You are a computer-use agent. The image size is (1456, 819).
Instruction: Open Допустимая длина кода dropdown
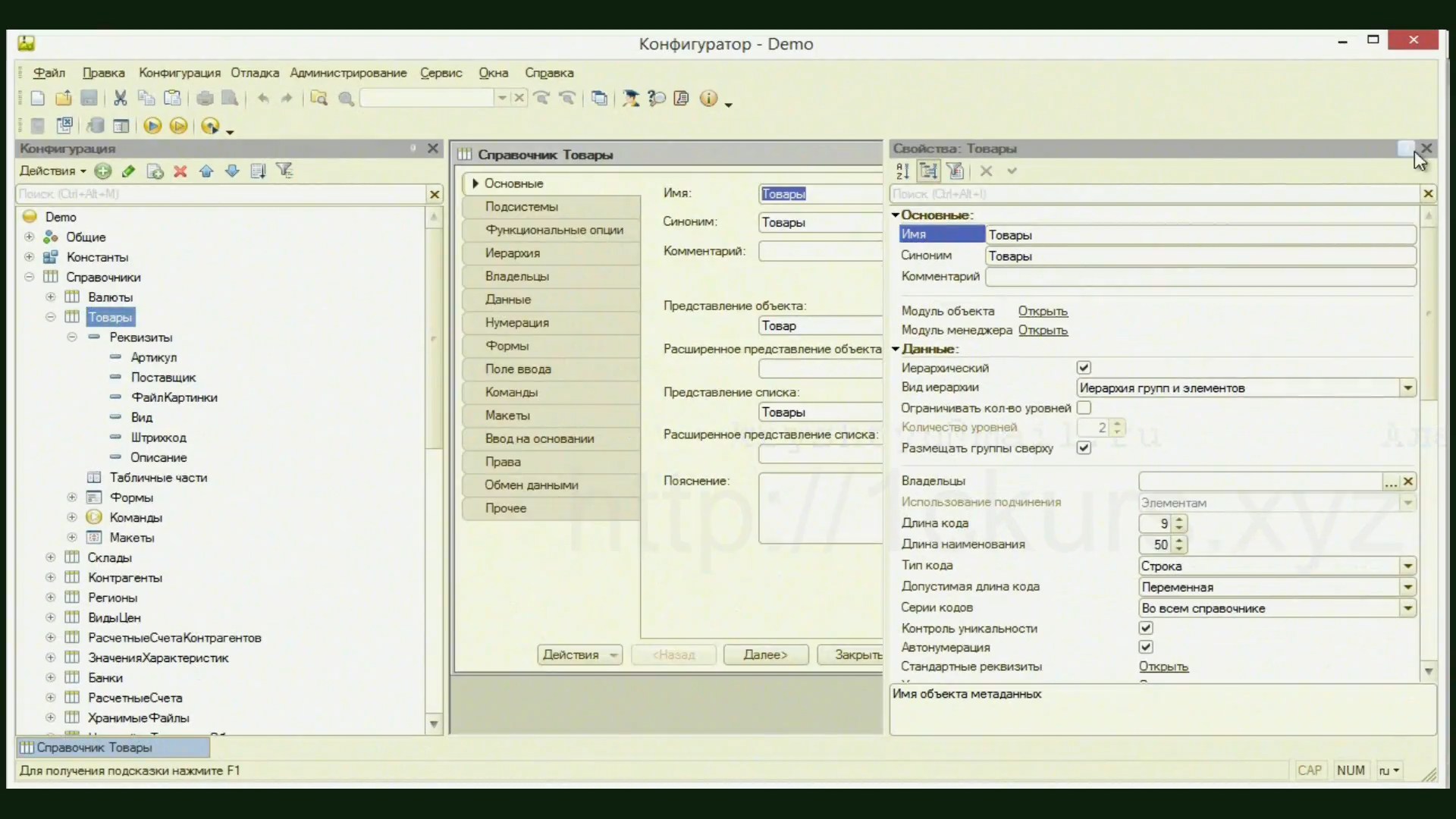click(x=1407, y=588)
